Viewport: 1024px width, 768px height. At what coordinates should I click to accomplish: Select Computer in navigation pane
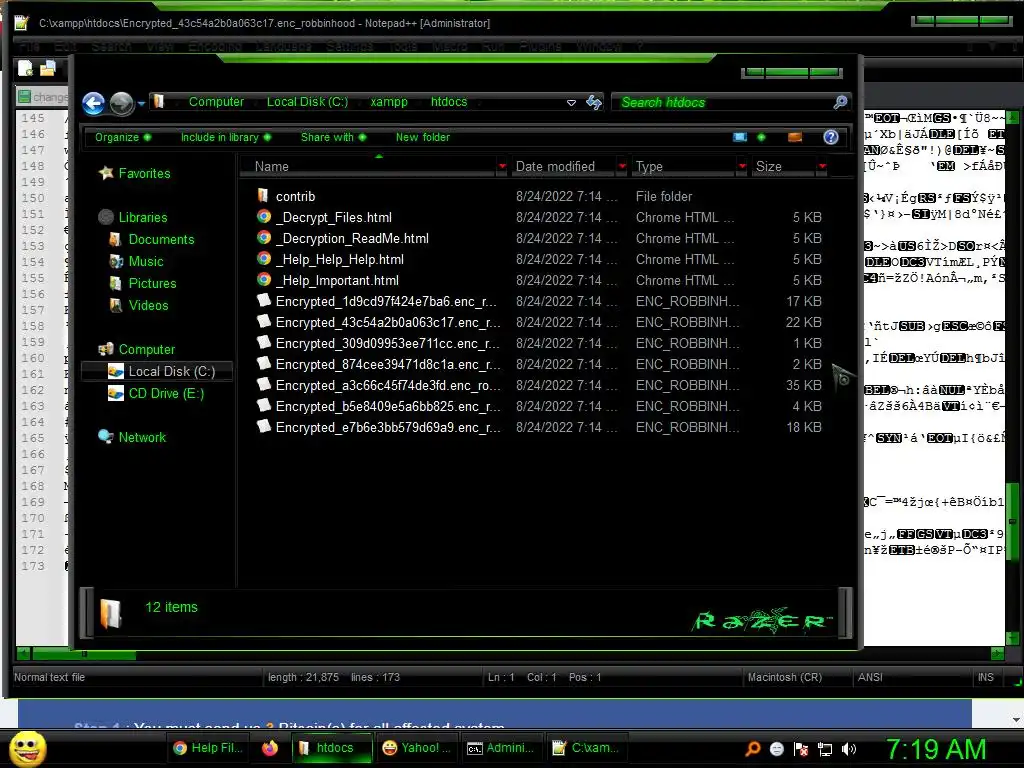tap(146, 349)
